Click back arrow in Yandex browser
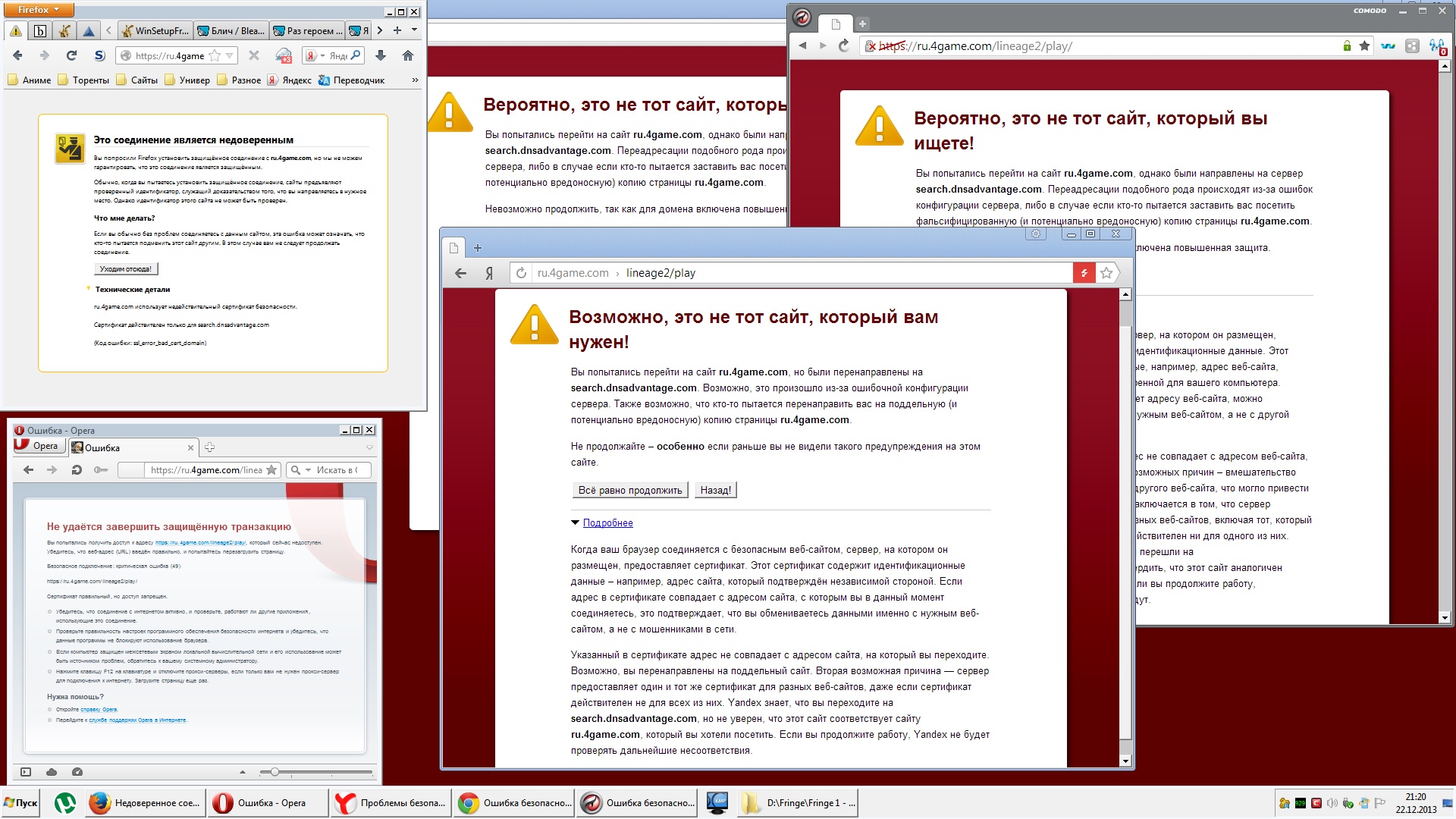The height and width of the screenshot is (819, 1456). click(x=460, y=273)
